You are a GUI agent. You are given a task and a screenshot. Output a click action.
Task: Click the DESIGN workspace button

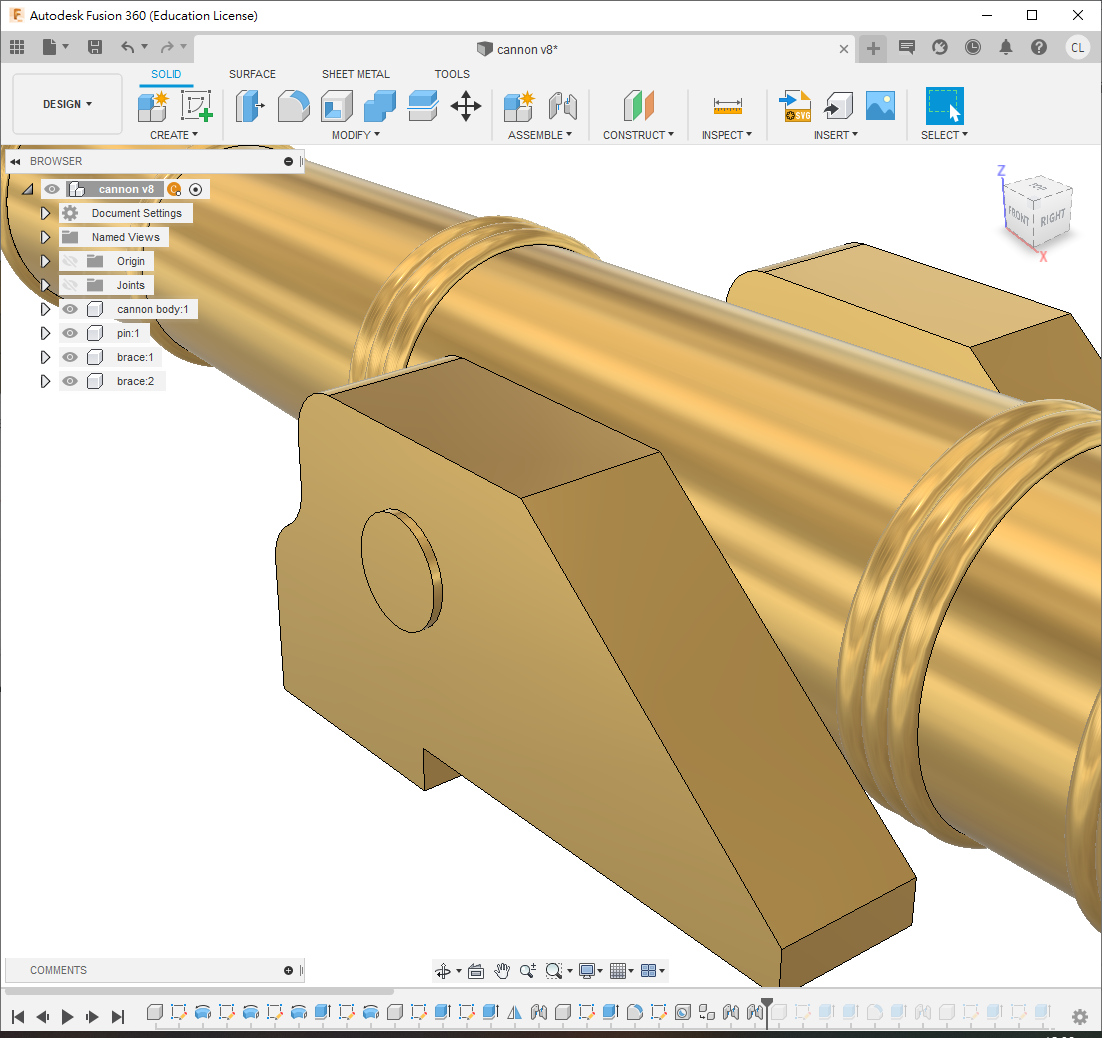coord(67,104)
